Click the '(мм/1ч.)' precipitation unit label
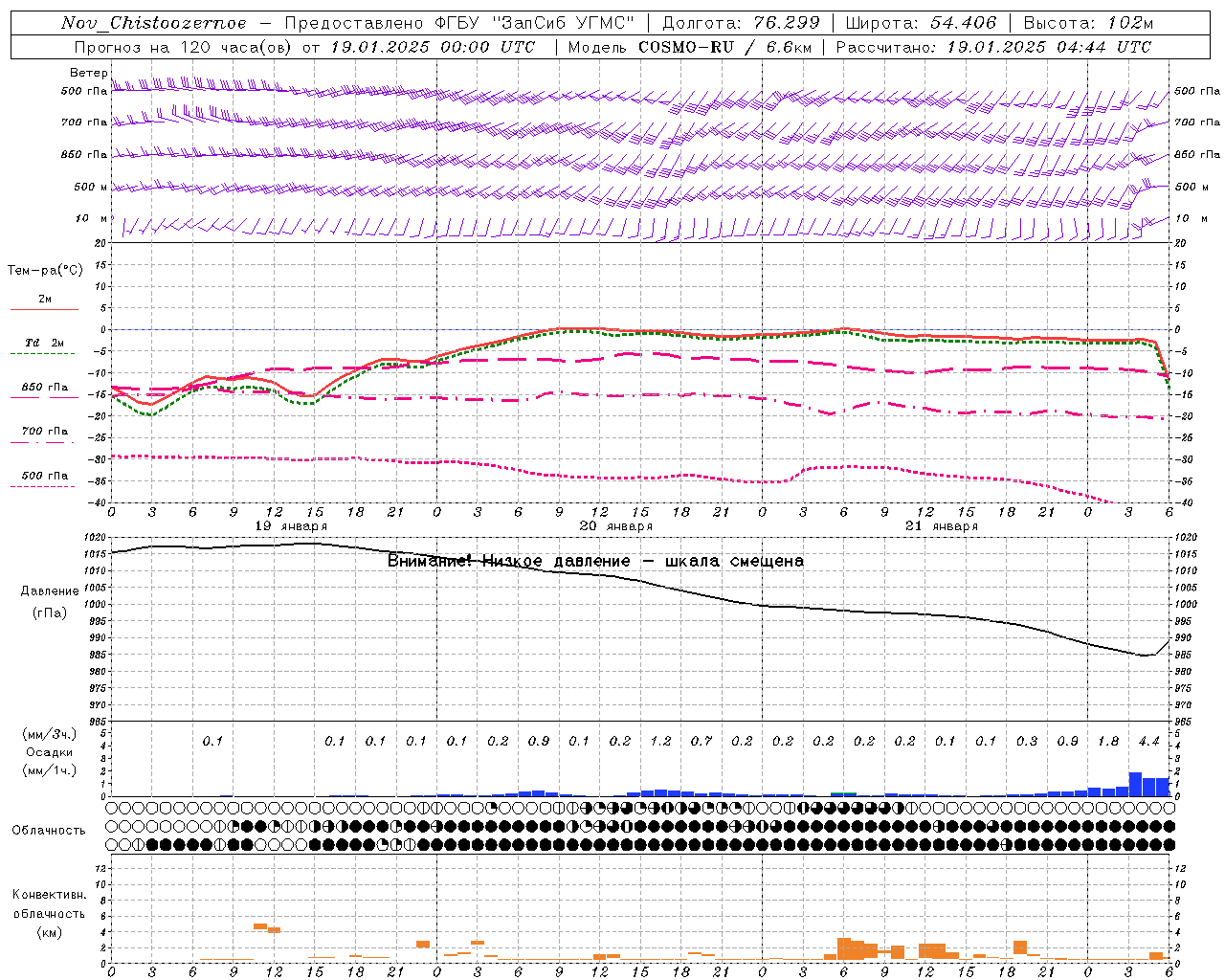Image resolution: width=1225 pixels, height=980 pixels. click(50, 770)
